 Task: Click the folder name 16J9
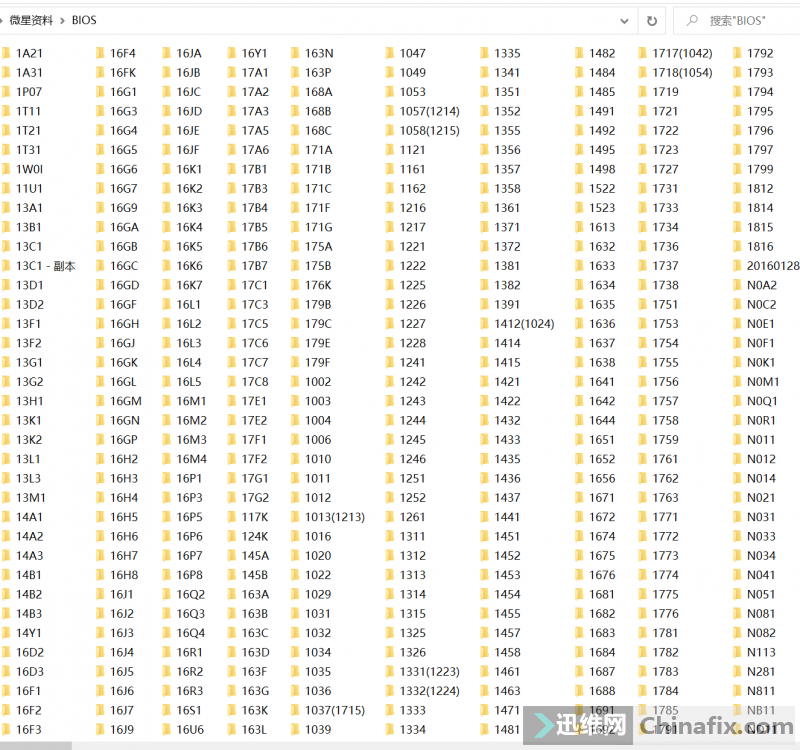(122, 730)
